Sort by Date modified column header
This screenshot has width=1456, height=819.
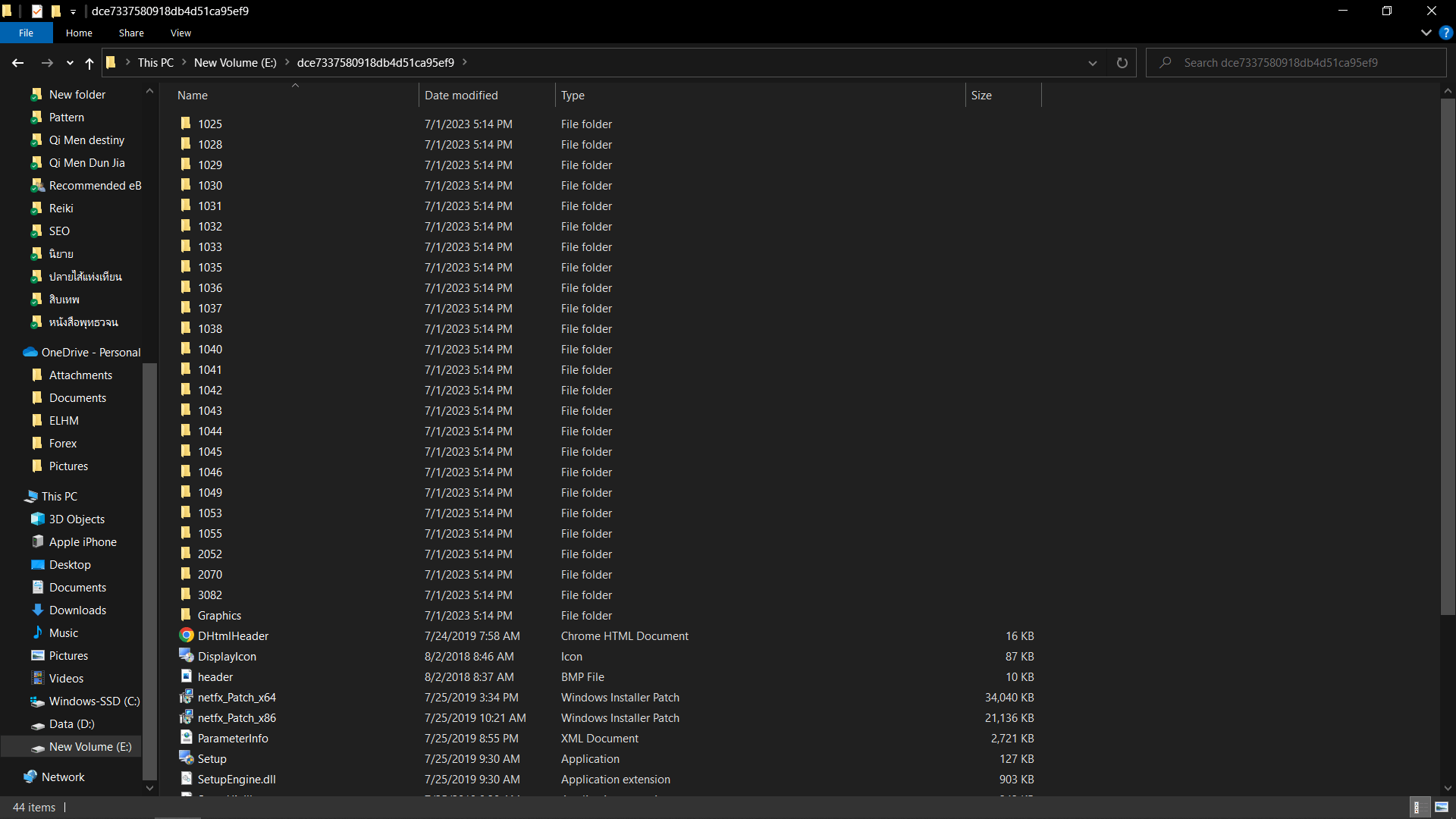(x=461, y=95)
